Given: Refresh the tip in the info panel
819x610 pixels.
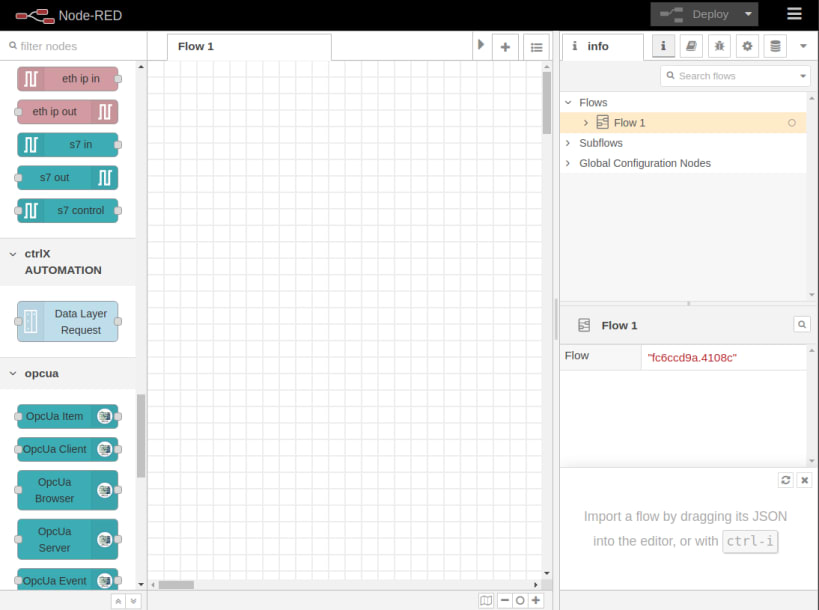Looking at the screenshot, I should [x=786, y=480].
